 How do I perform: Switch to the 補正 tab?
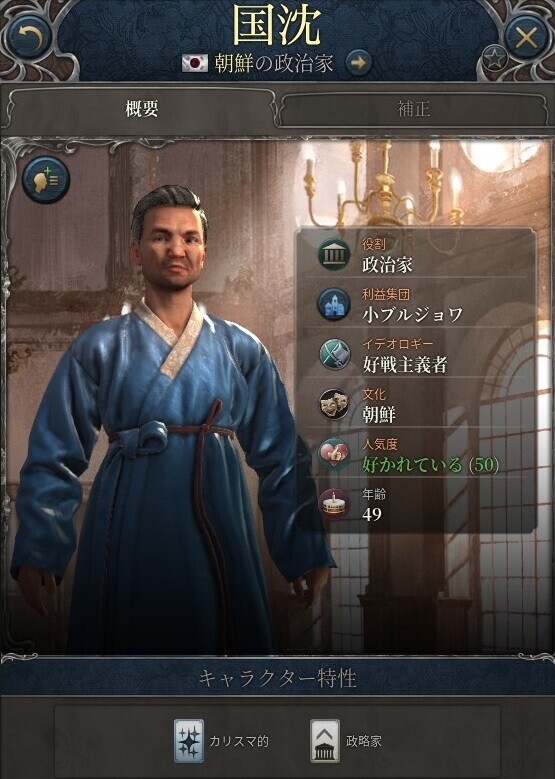(413, 109)
